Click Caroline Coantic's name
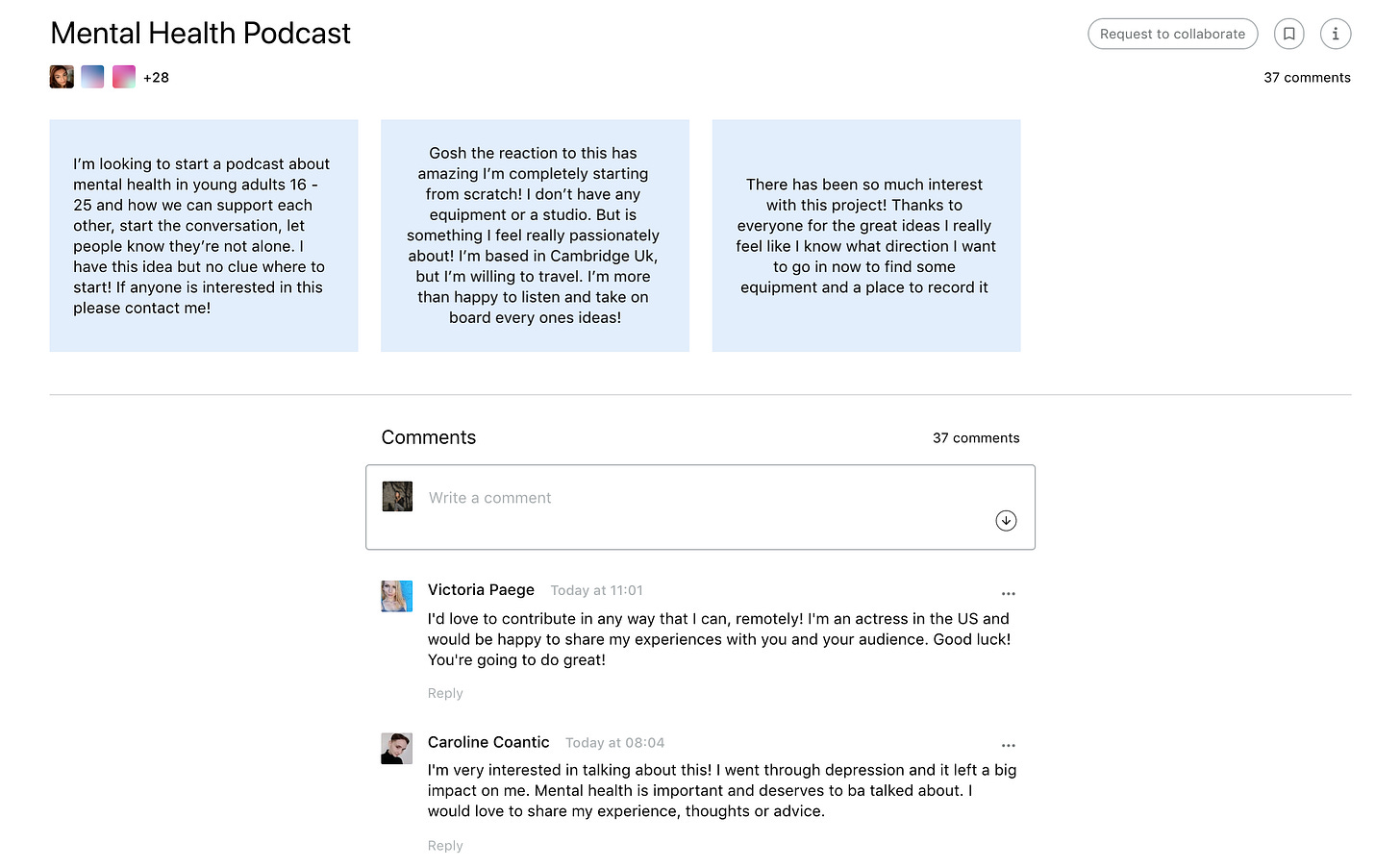Image resolution: width=1400 pixels, height=867 pixels. (x=488, y=742)
